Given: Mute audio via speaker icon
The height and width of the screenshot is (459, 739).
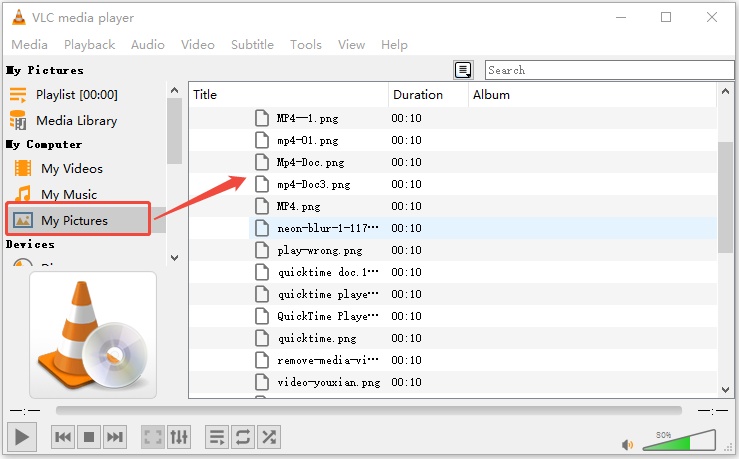Looking at the screenshot, I should (x=627, y=444).
